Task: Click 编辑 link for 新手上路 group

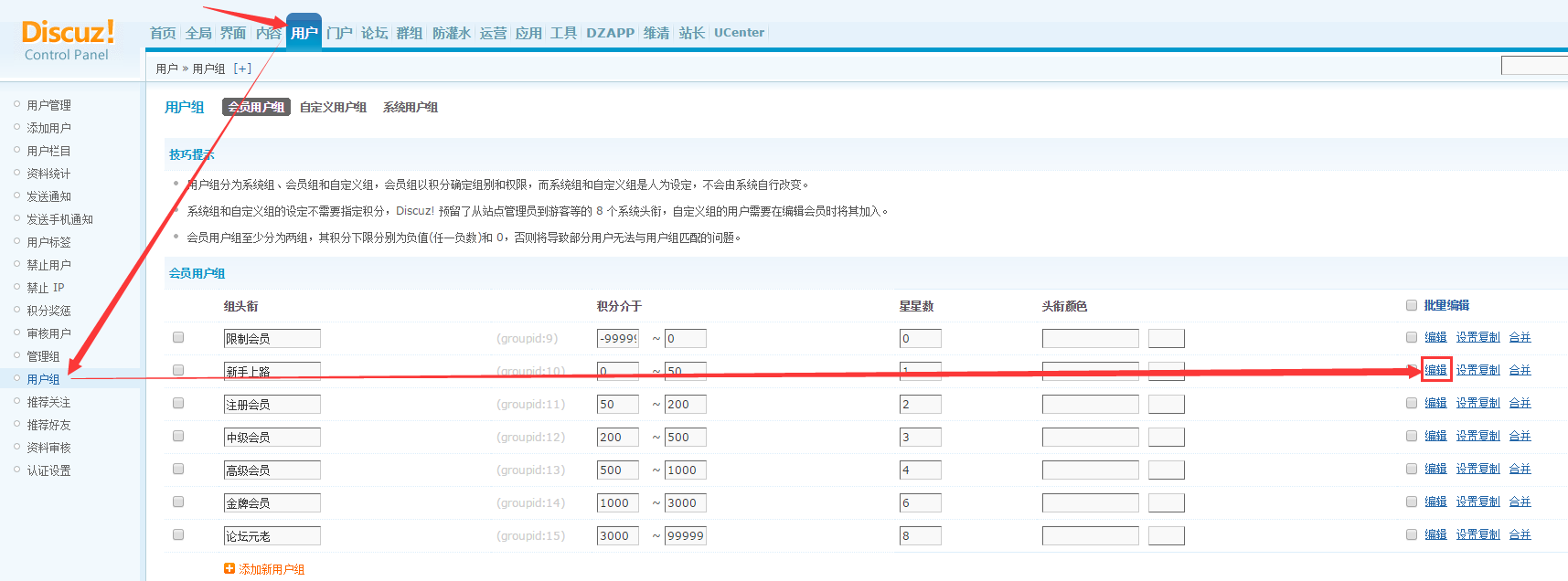Action: (x=1435, y=370)
